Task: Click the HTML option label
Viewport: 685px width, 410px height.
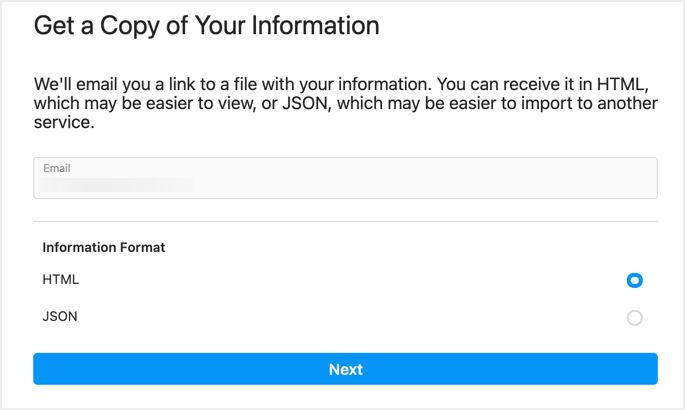Action: click(60, 280)
